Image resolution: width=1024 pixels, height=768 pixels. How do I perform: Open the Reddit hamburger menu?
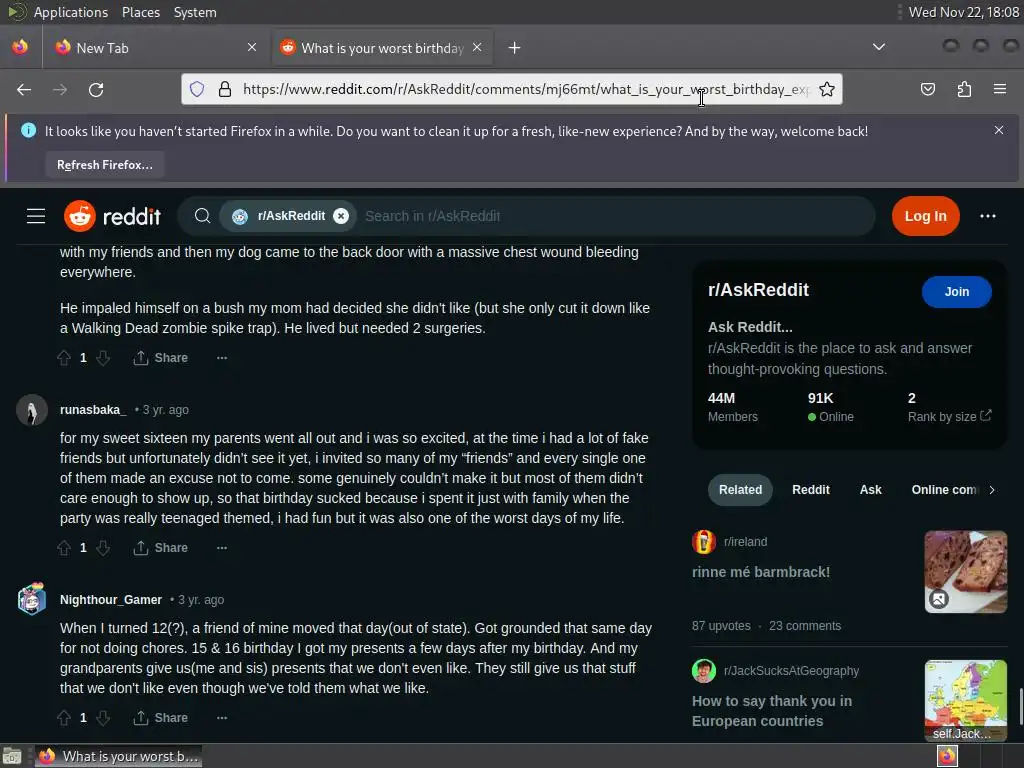pos(36,216)
